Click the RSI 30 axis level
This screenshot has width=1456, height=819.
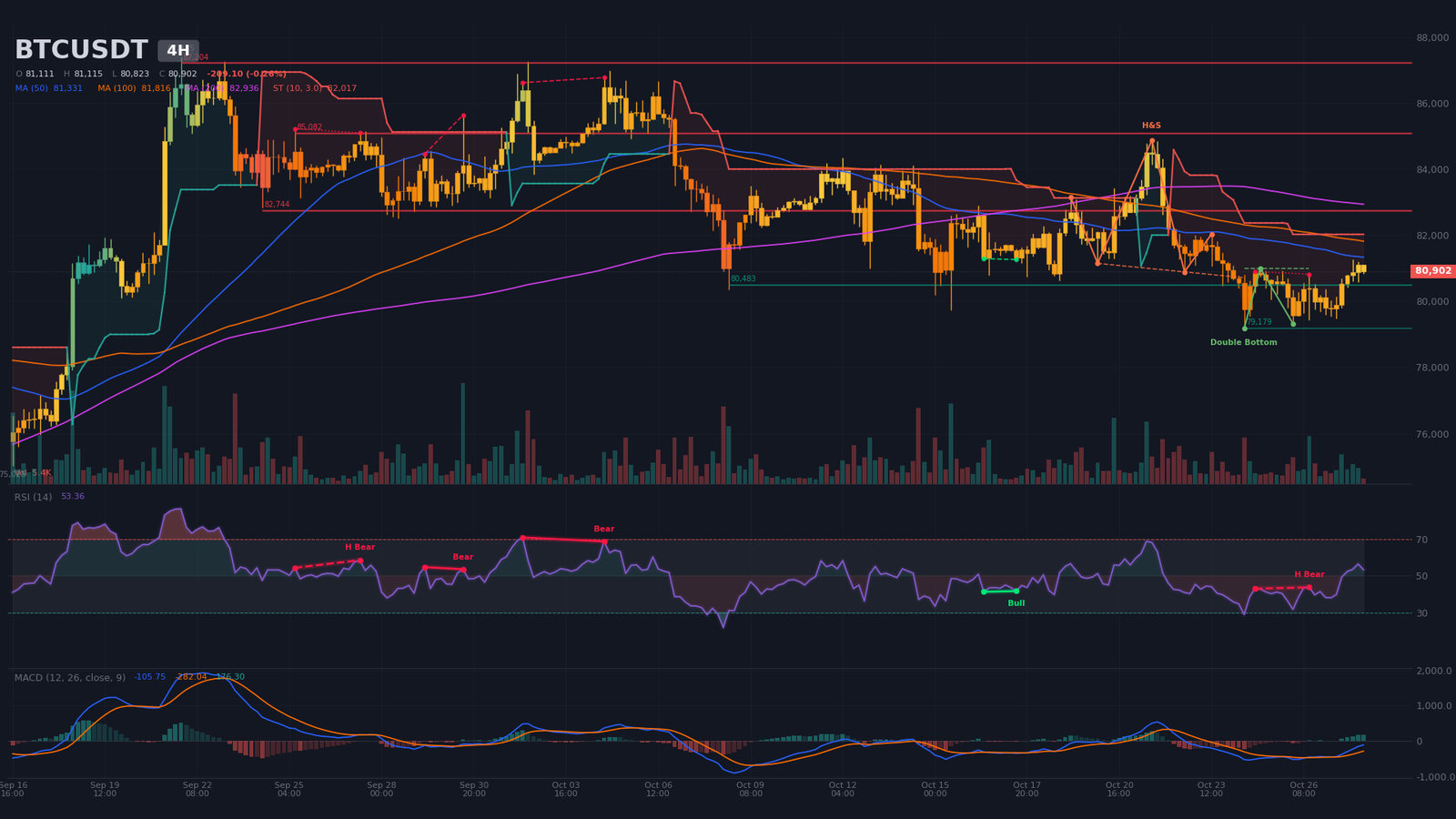[1421, 613]
